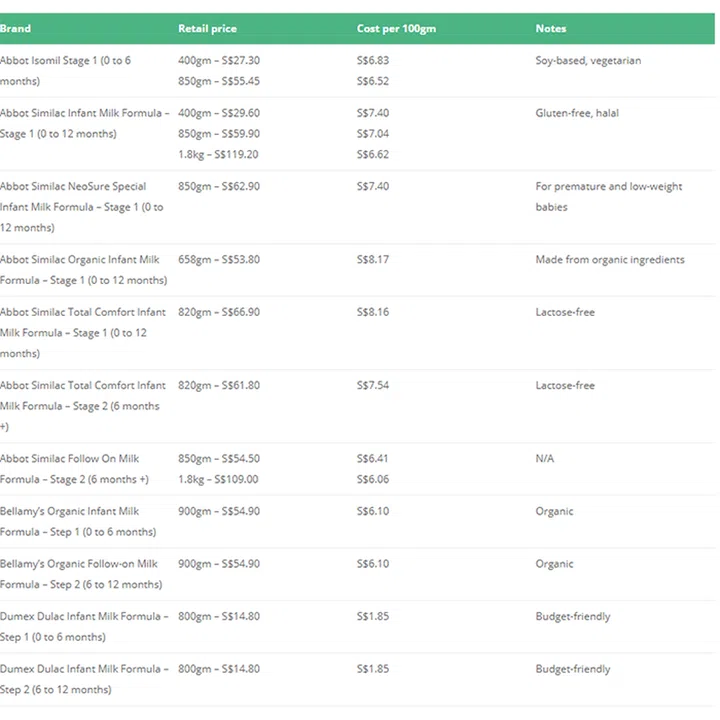720x720 pixels.
Task: Click the 1.8kg – S$119.20 price entry
Action: [x=218, y=155]
